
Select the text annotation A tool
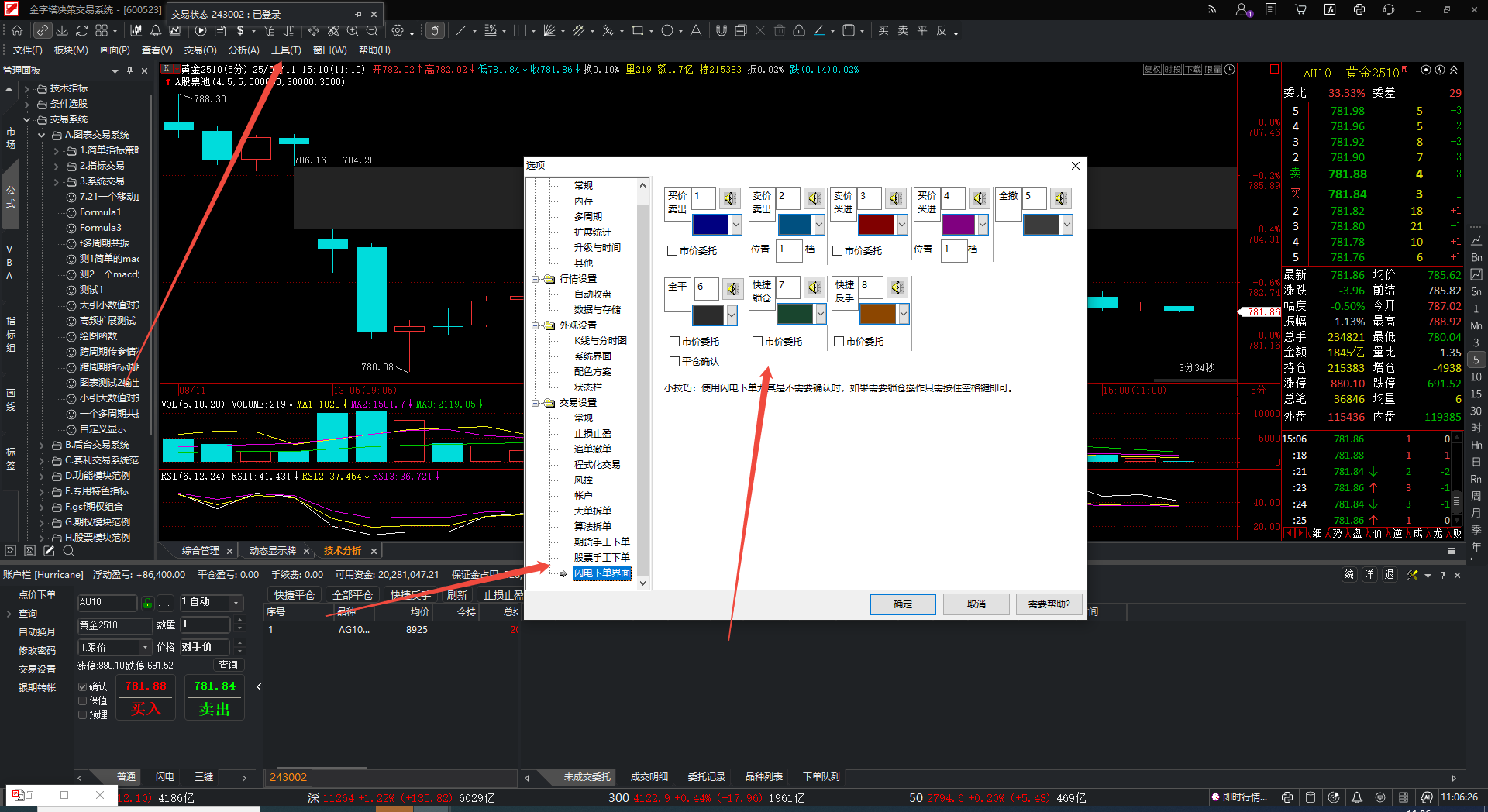696,30
